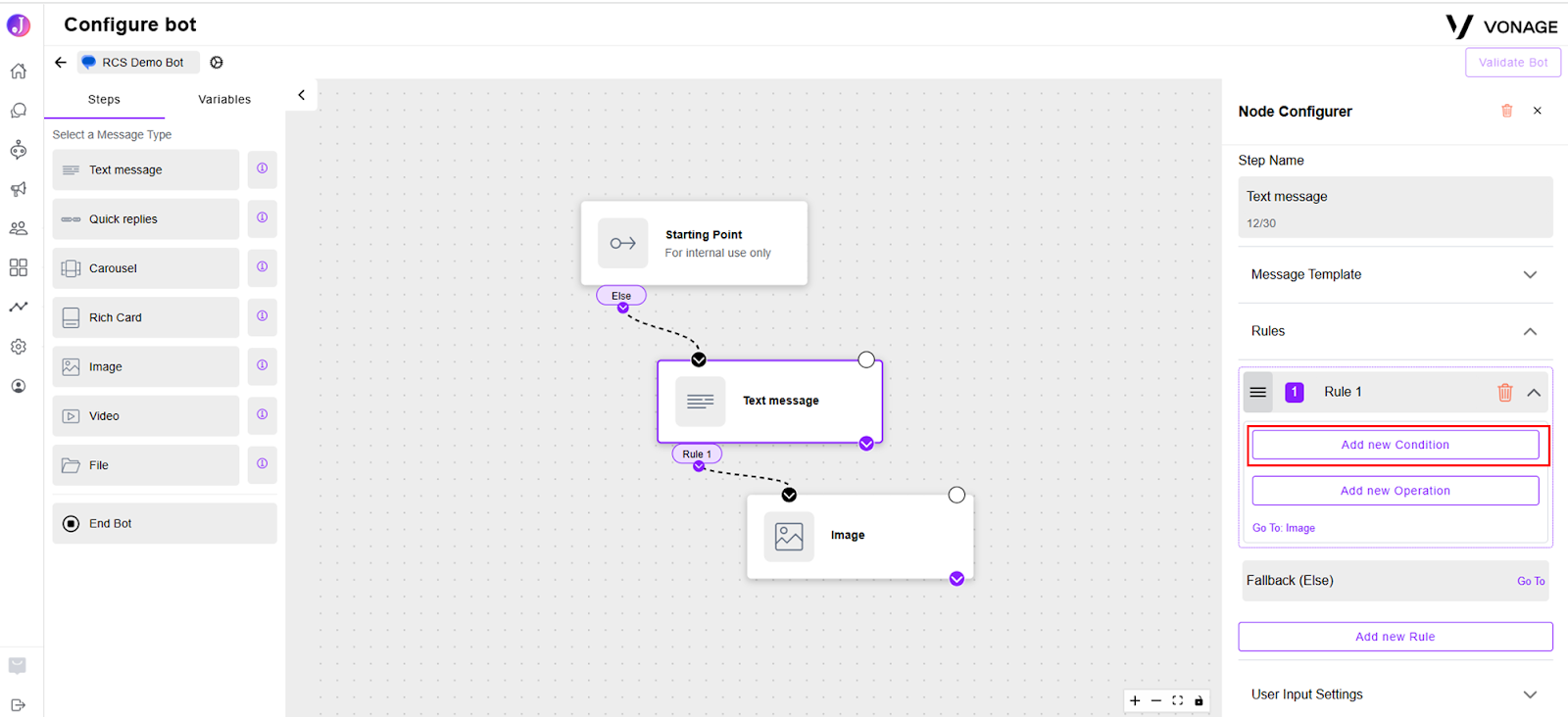Screen dimensions: 1568x717
Task: Select Image message type in steps list
Action: click(146, 367)
